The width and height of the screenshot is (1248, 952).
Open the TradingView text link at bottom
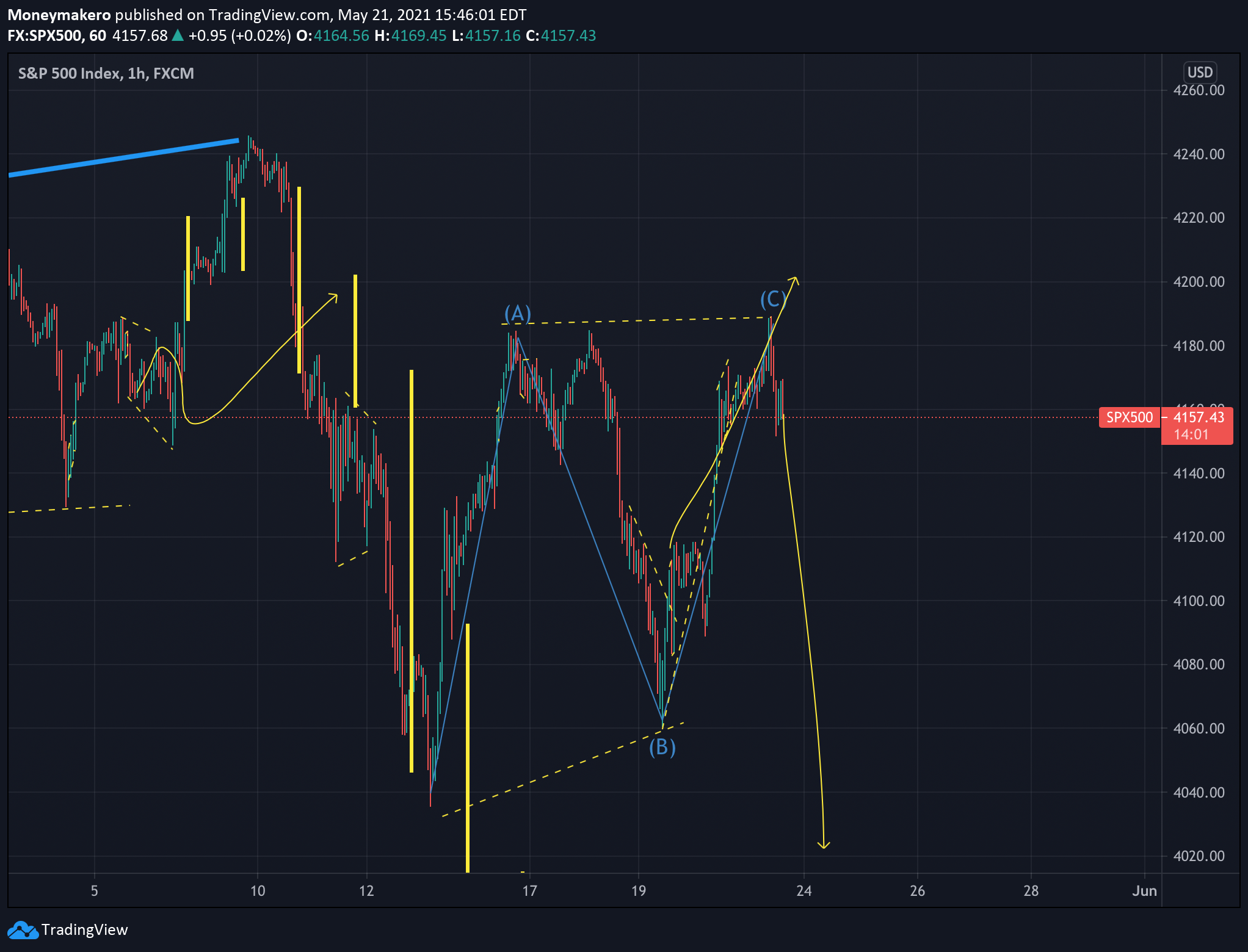tap(84, 929)
